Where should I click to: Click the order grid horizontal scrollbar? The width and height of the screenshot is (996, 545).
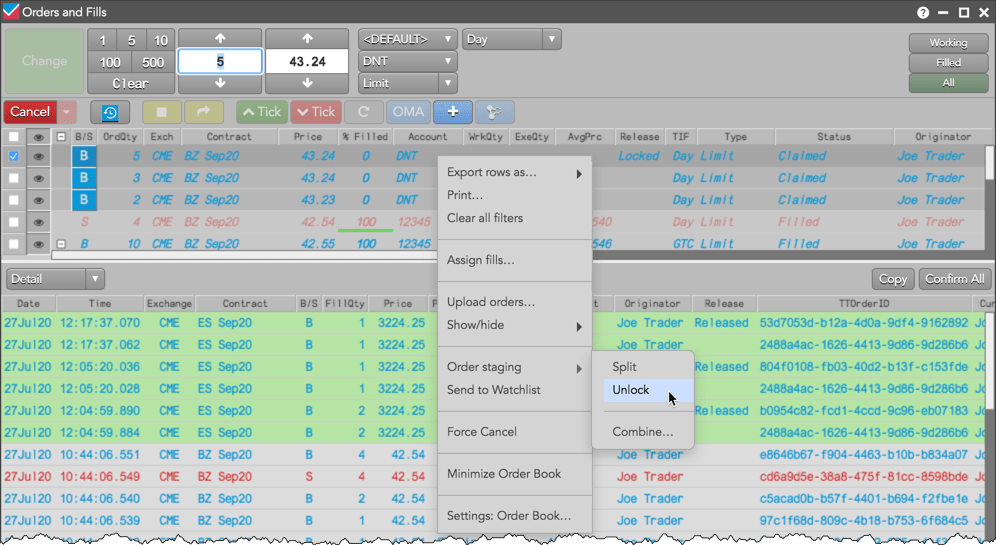click(x=245, y=255)
